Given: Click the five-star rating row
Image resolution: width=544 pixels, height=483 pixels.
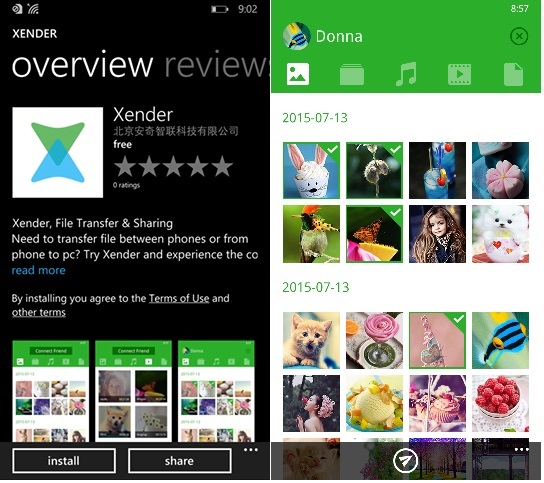Looking at the screenshot, I should click(x=173, y=166).
